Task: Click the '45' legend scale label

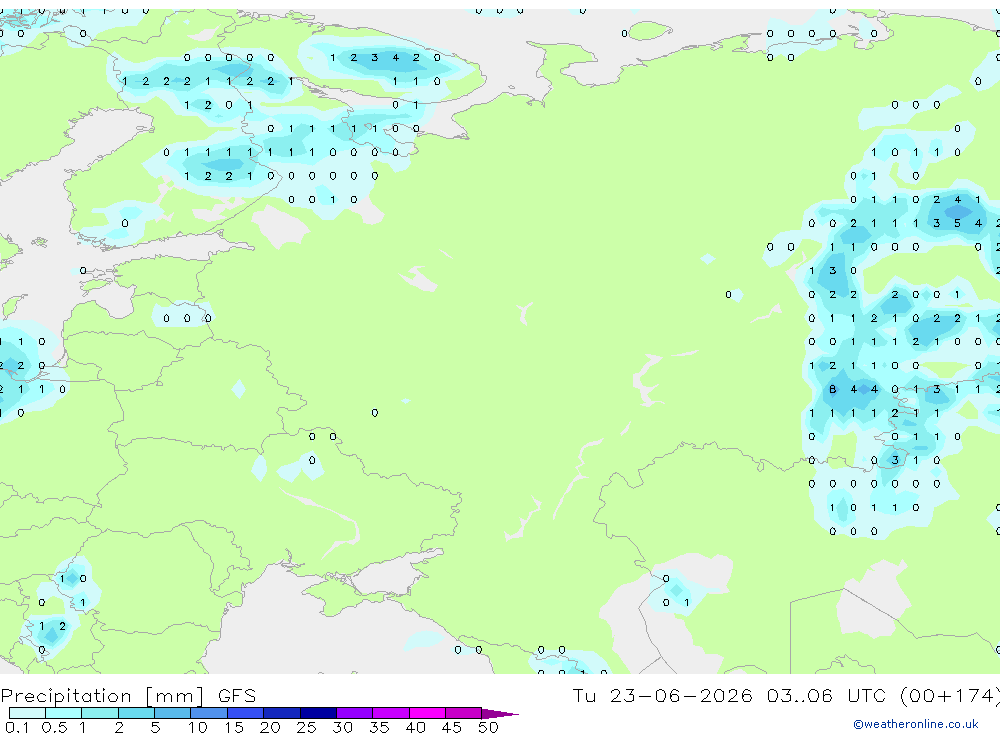Action: click(452, 727)
